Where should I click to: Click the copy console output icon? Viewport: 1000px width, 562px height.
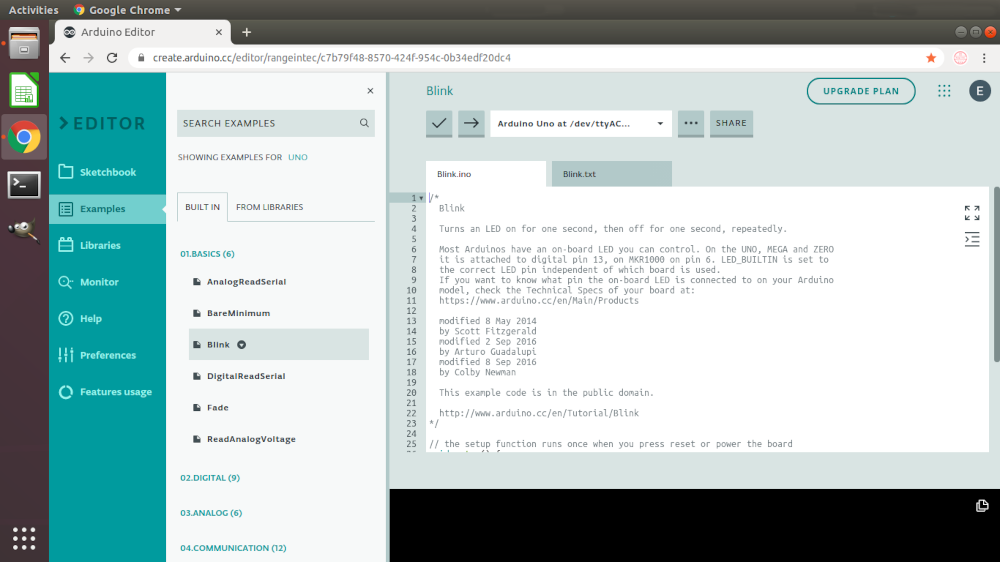pyautogui.click(x=982, y=506)
